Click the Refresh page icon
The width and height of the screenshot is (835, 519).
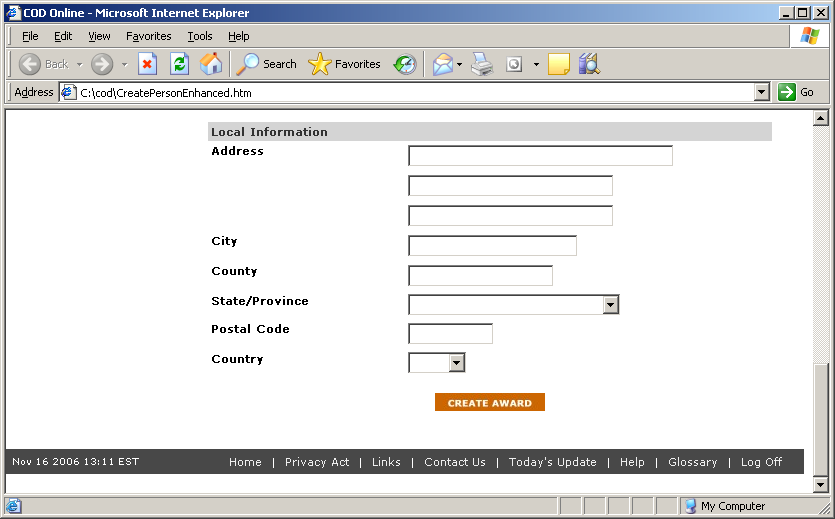(179, 64)
